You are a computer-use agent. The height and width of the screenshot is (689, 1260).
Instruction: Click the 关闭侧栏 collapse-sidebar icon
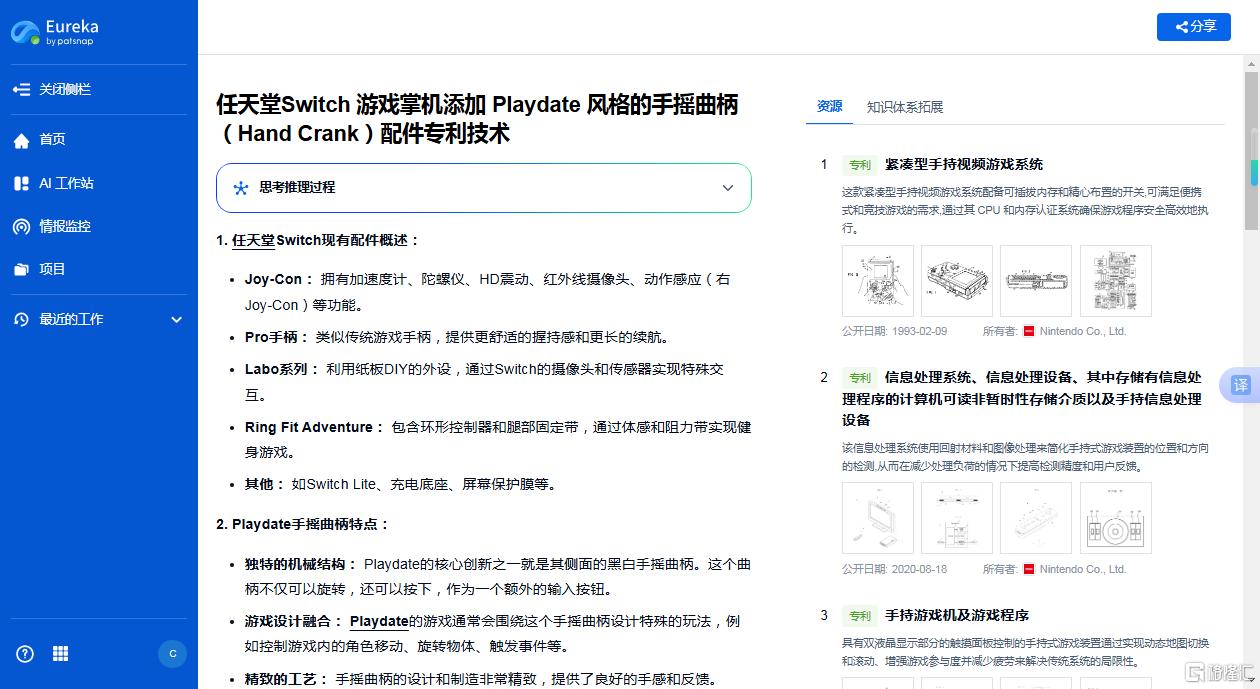(x=21, y=90)
